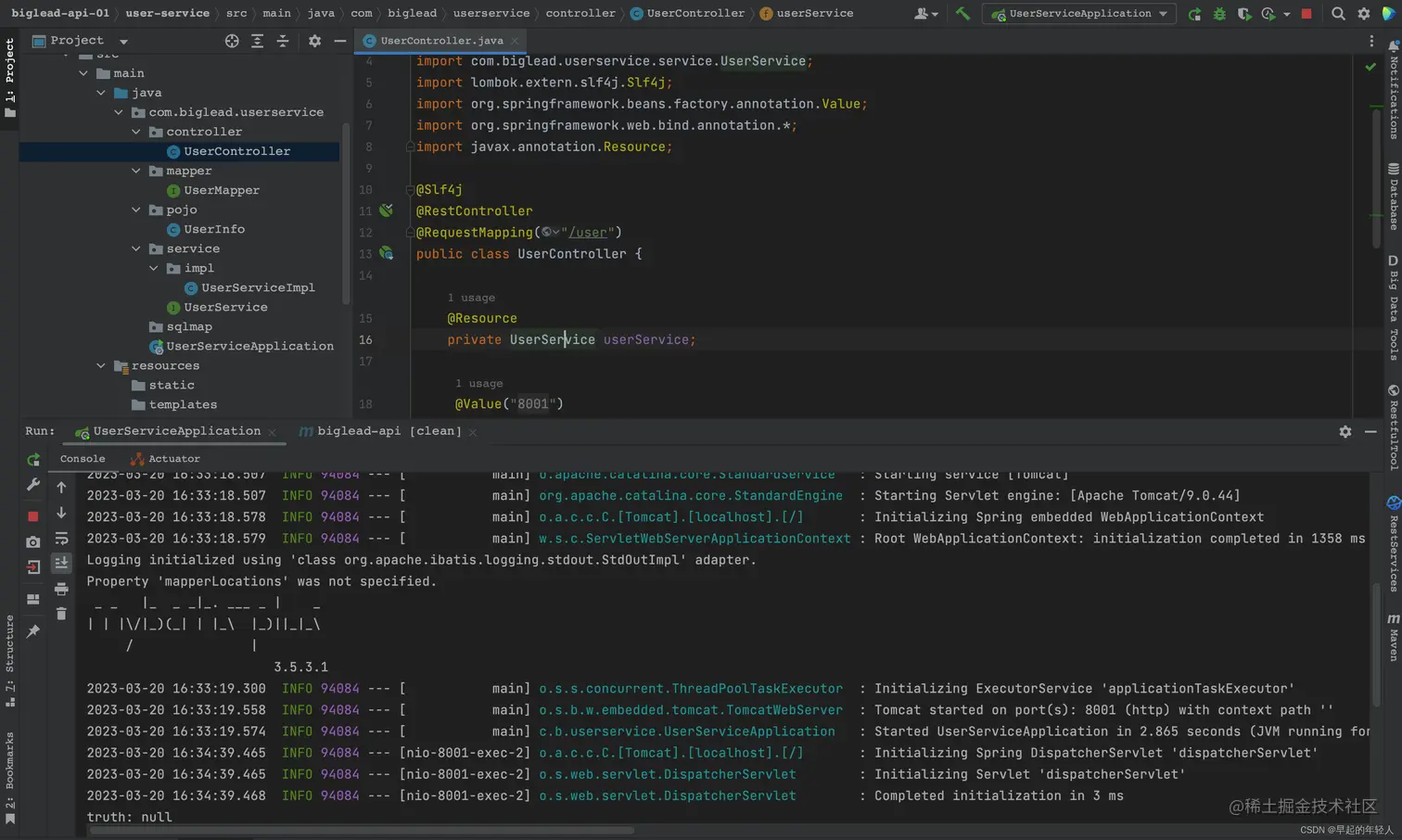This screenshot has width=1402, height=840.
Task: Collapse all in Project panel
Action: (283, 41)
